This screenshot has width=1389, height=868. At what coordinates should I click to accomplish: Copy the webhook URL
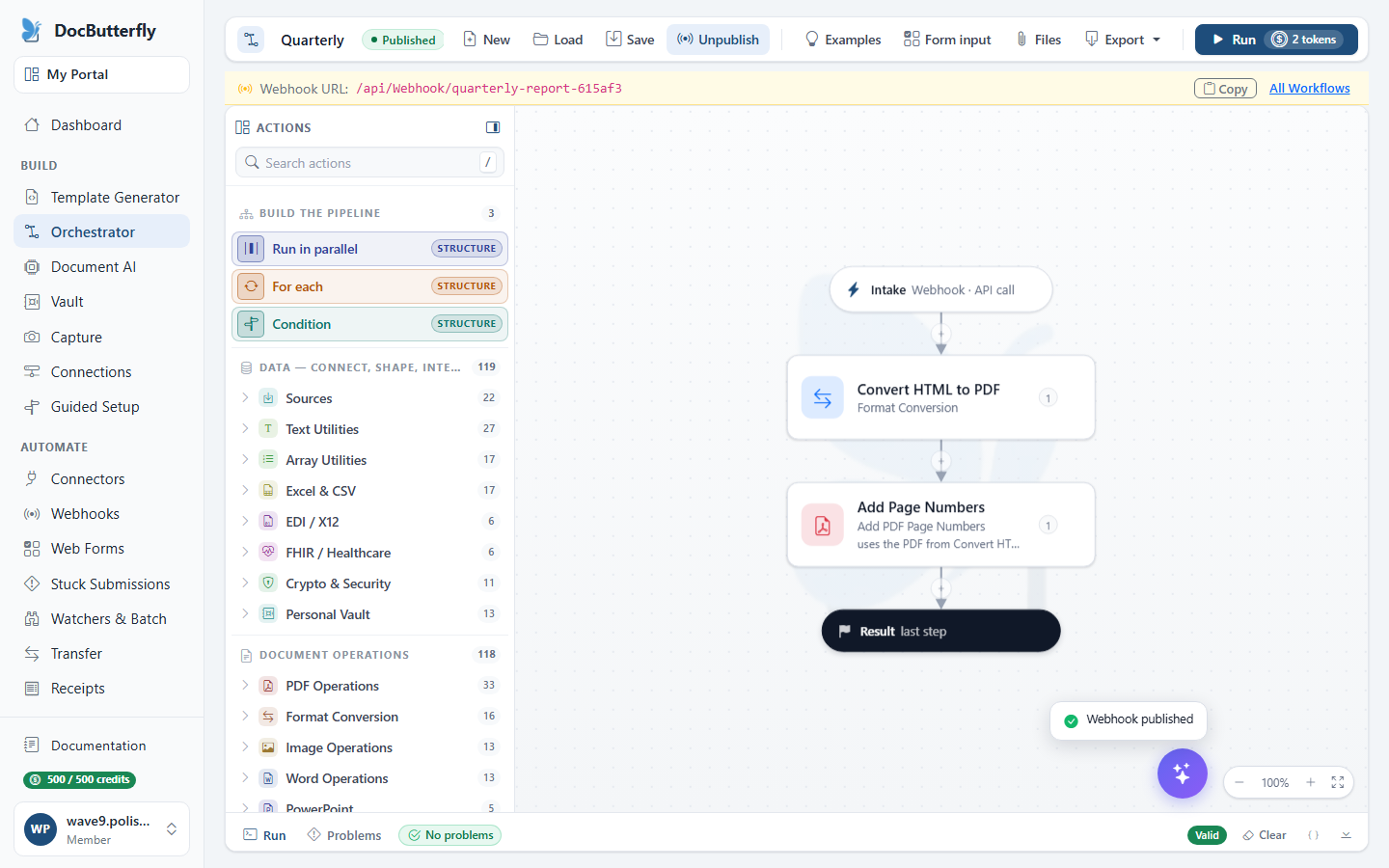[1225, 89]
